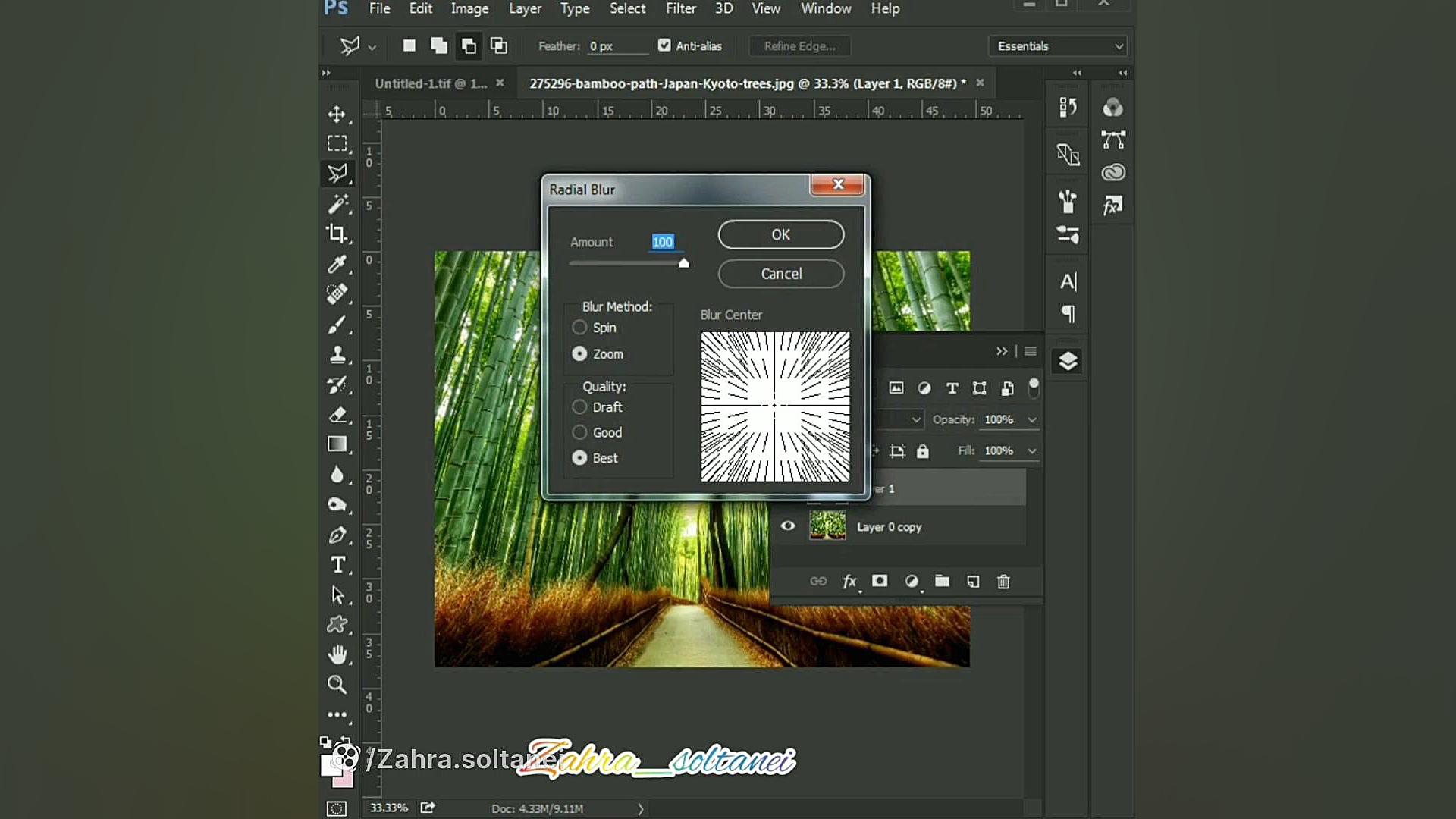Select the Healing Brush tool
The image size is (1456, 819).
click(337, 293)
